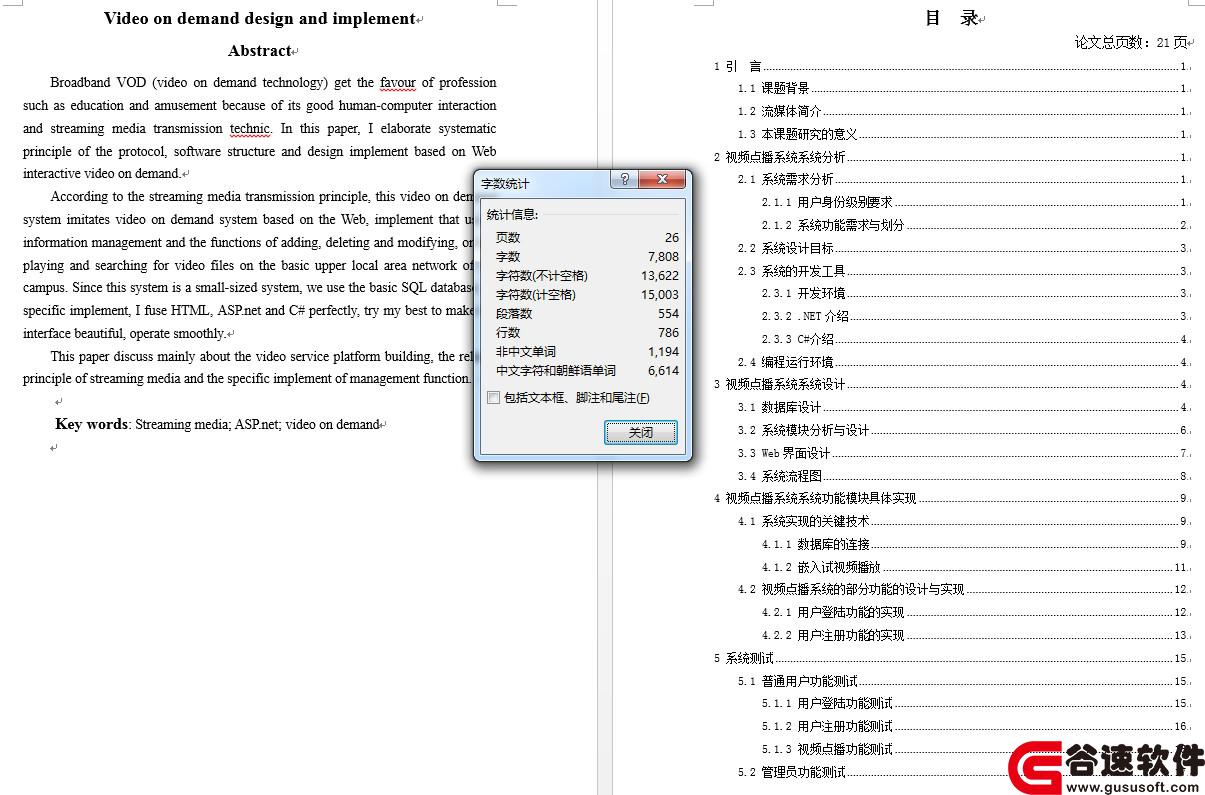The width and height of the screenshot is (1205, 795).
Task: Open TOC entry '1 引 言'
Action: point(951,66)
